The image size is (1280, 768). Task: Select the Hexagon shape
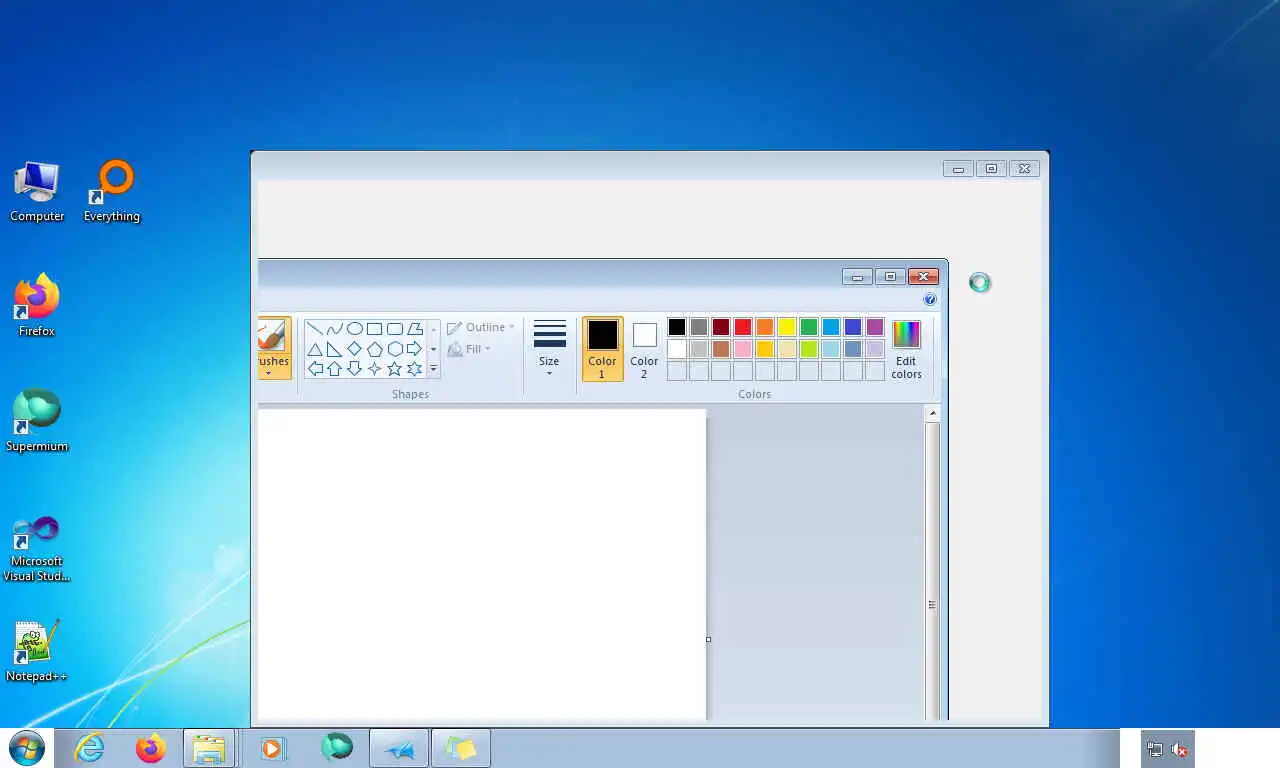(x=394, y=349)
